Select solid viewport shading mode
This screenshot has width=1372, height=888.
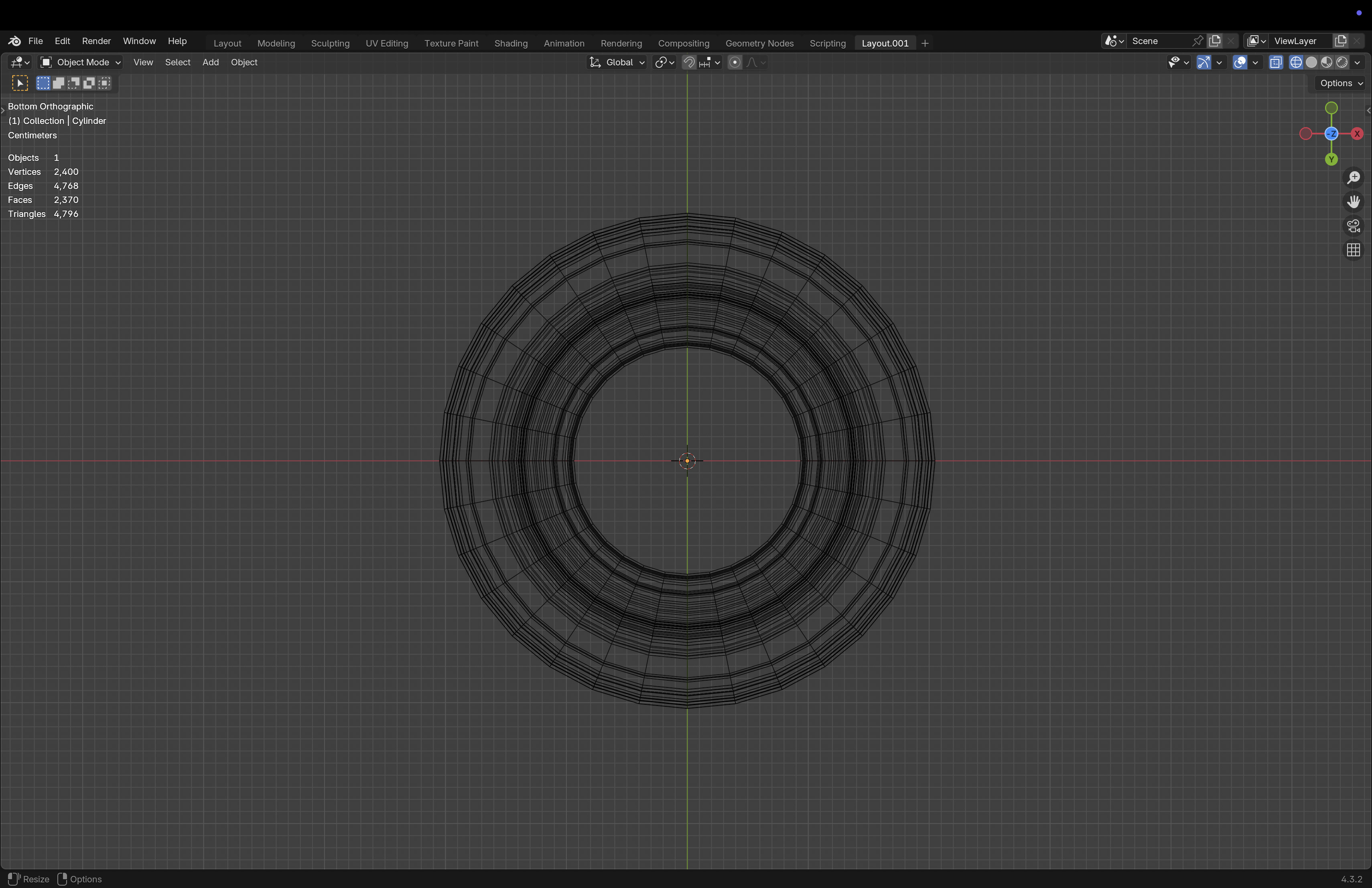(x=1311, y=62)
